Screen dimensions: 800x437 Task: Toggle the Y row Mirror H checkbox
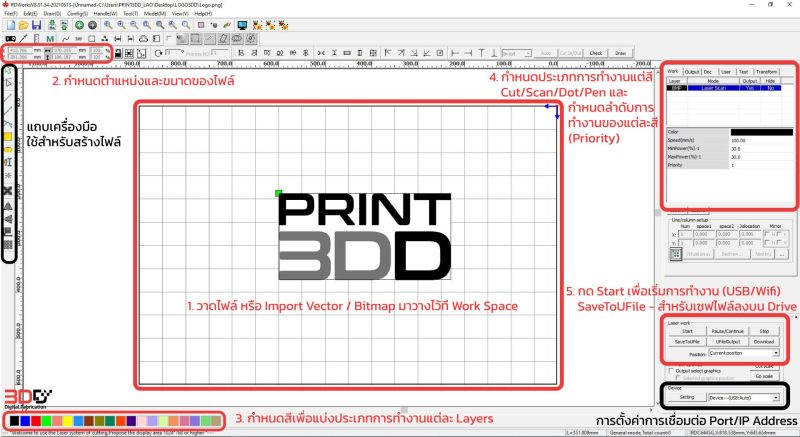(766, 243)
